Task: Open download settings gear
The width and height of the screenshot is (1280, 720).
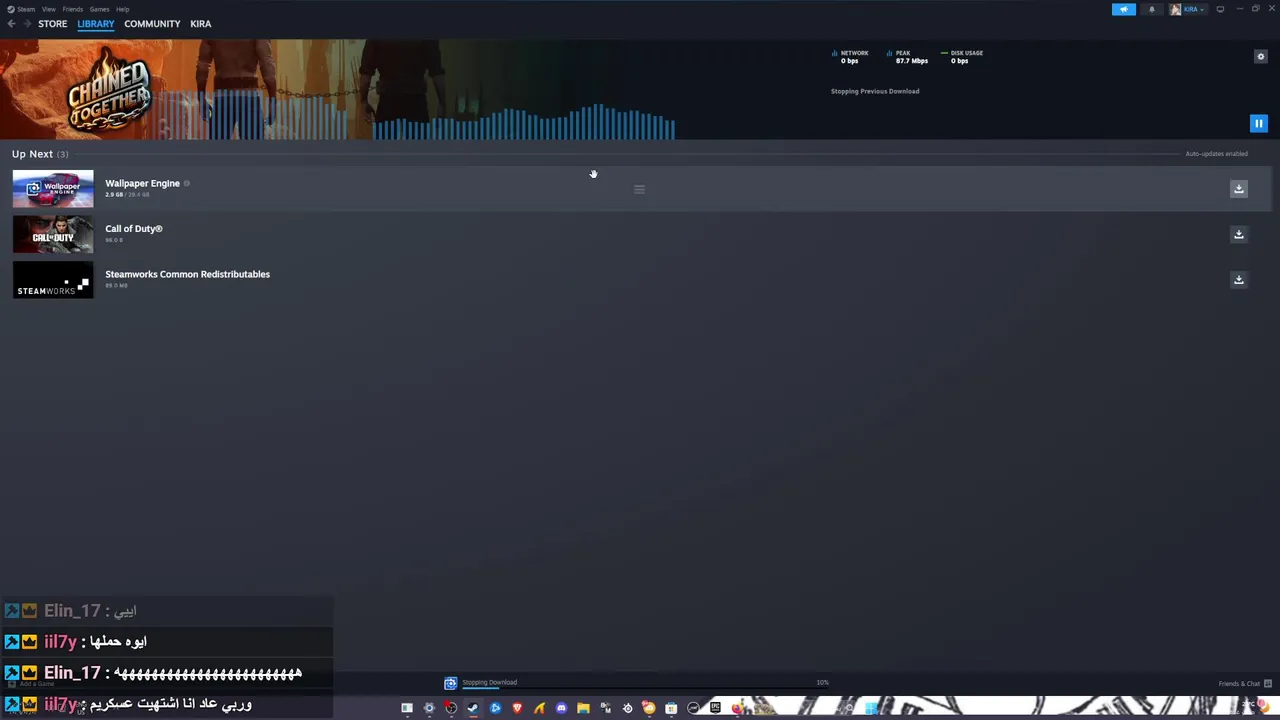Action: (1260, 56)
